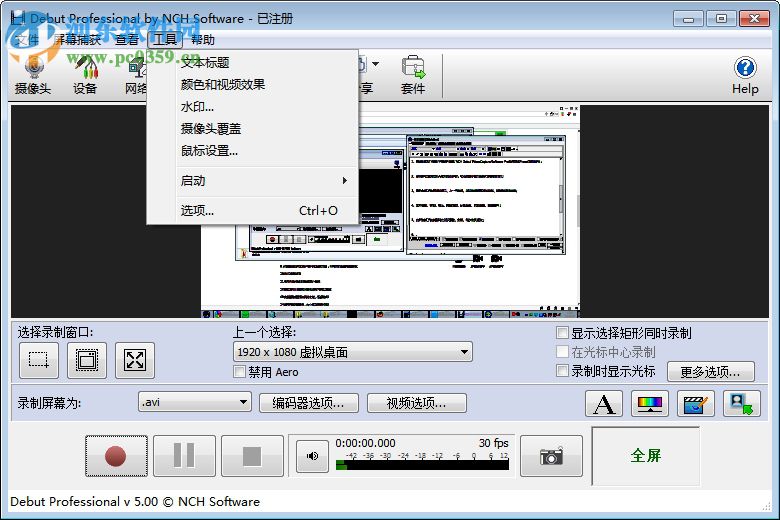This screenshot has height=520, width=780.
Task: Choose the rectangle selection capture icon
Action: [39, 360]
